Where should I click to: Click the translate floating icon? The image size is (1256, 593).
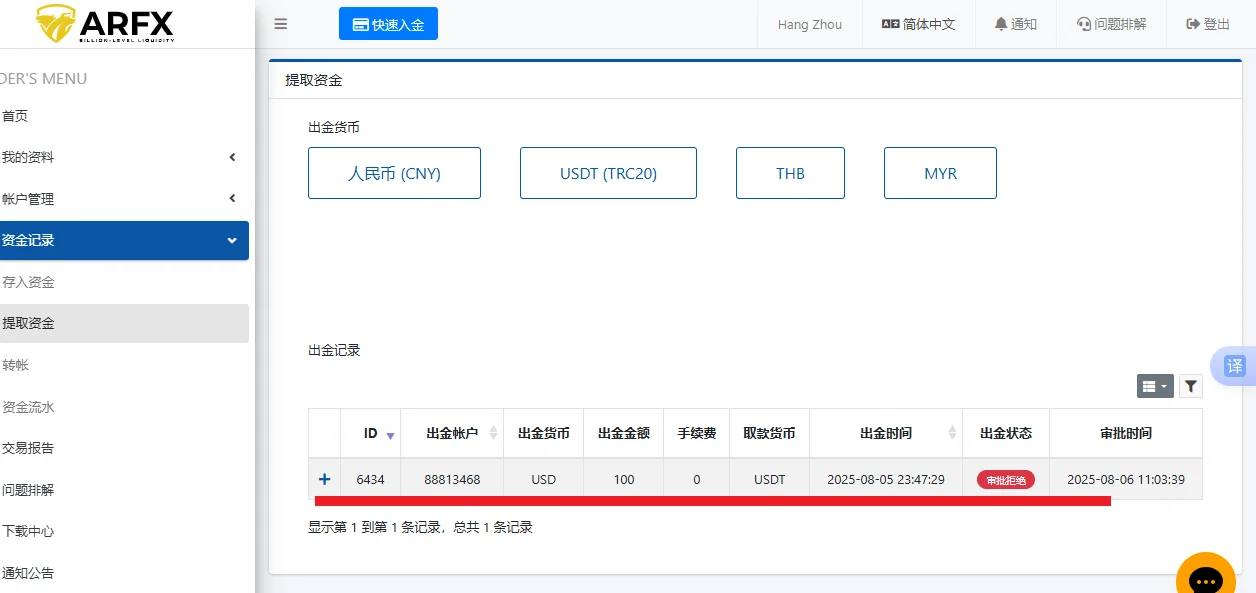click(1235, 366)
